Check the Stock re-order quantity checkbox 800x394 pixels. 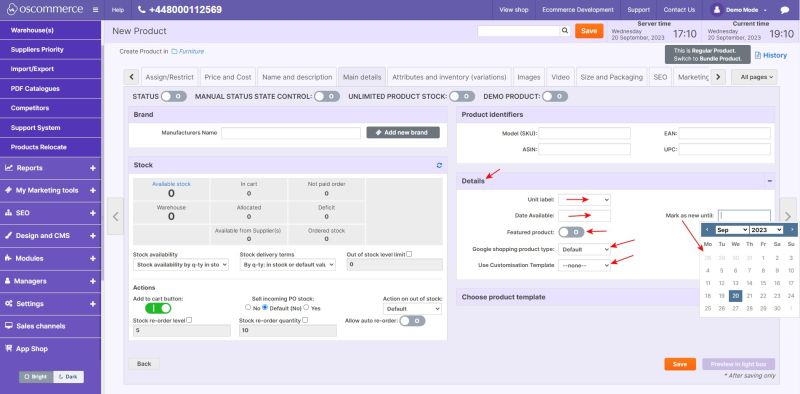(305, 320)
